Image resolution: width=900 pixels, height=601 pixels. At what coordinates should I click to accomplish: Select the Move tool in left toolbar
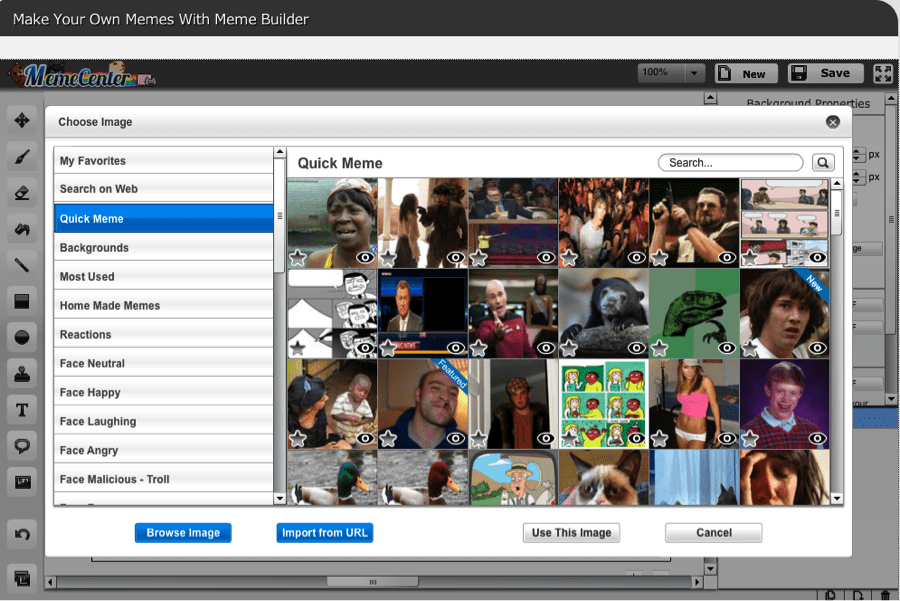[x=22, y=121]
